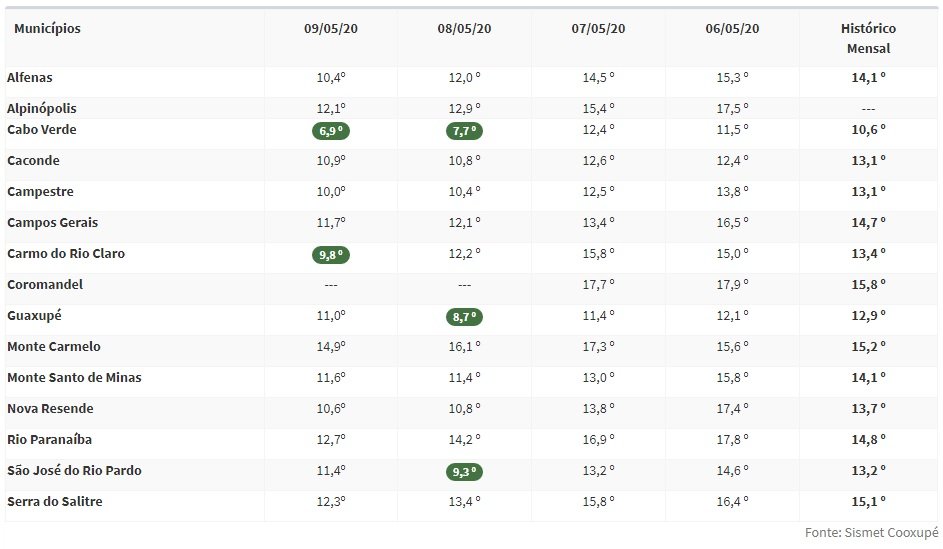Screen dimensions: 943x549
Task: Select the Serra do Salitre row name
Action: click(55, 501)
